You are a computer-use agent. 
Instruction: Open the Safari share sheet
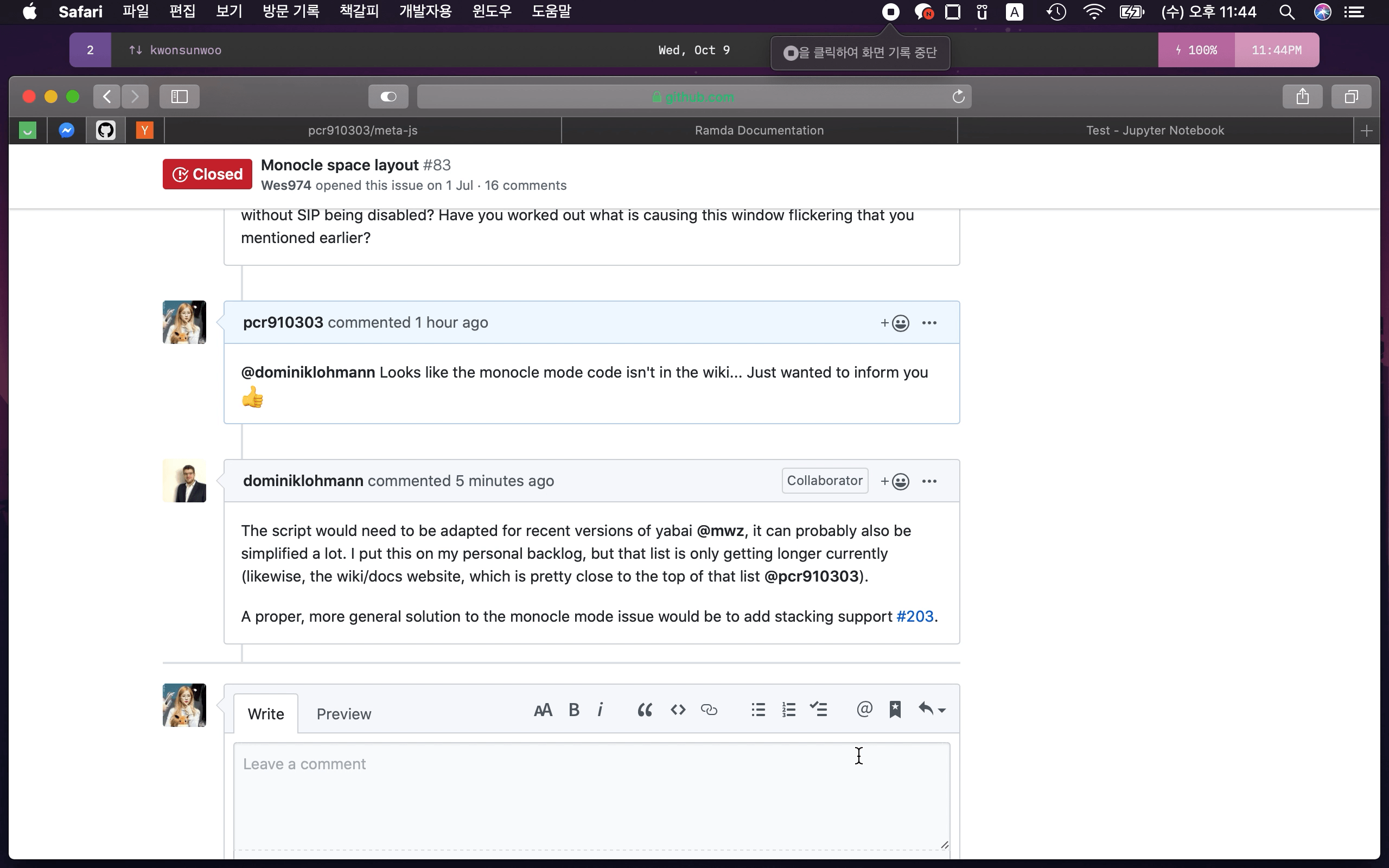(x=1302, y=97)
